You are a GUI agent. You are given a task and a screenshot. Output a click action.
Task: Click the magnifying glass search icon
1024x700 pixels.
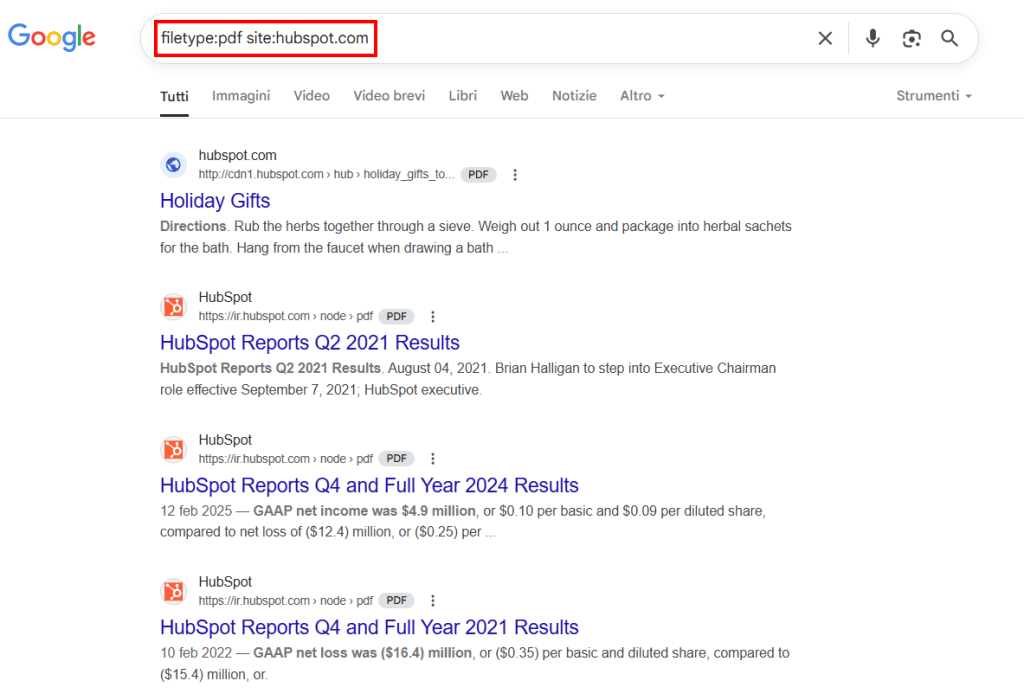[949, 39]
